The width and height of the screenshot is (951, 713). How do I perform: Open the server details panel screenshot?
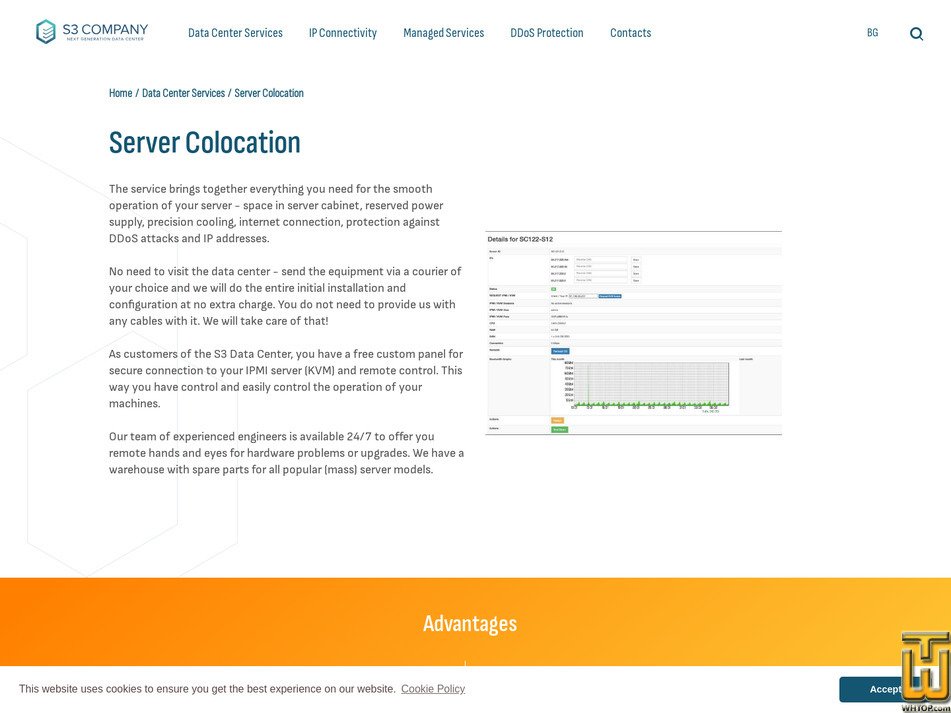(x=633, y=333)
